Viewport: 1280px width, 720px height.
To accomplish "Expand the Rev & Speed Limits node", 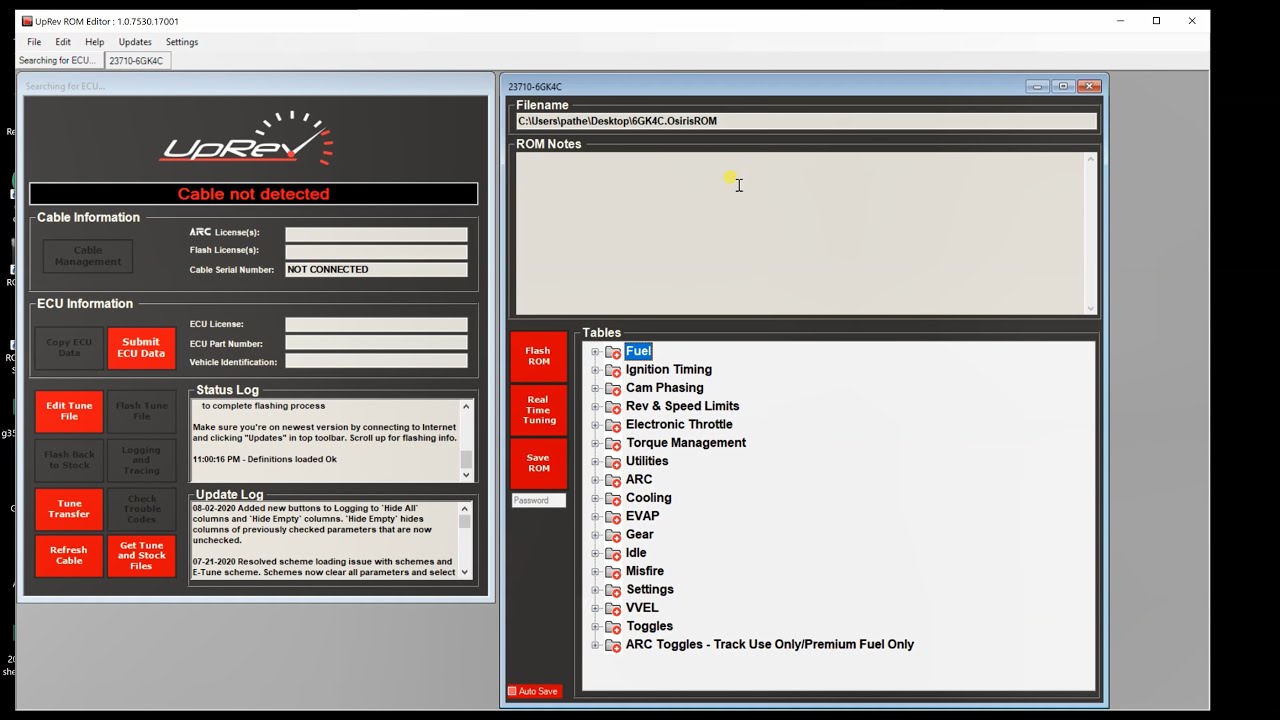I will (x=595, y=407).
